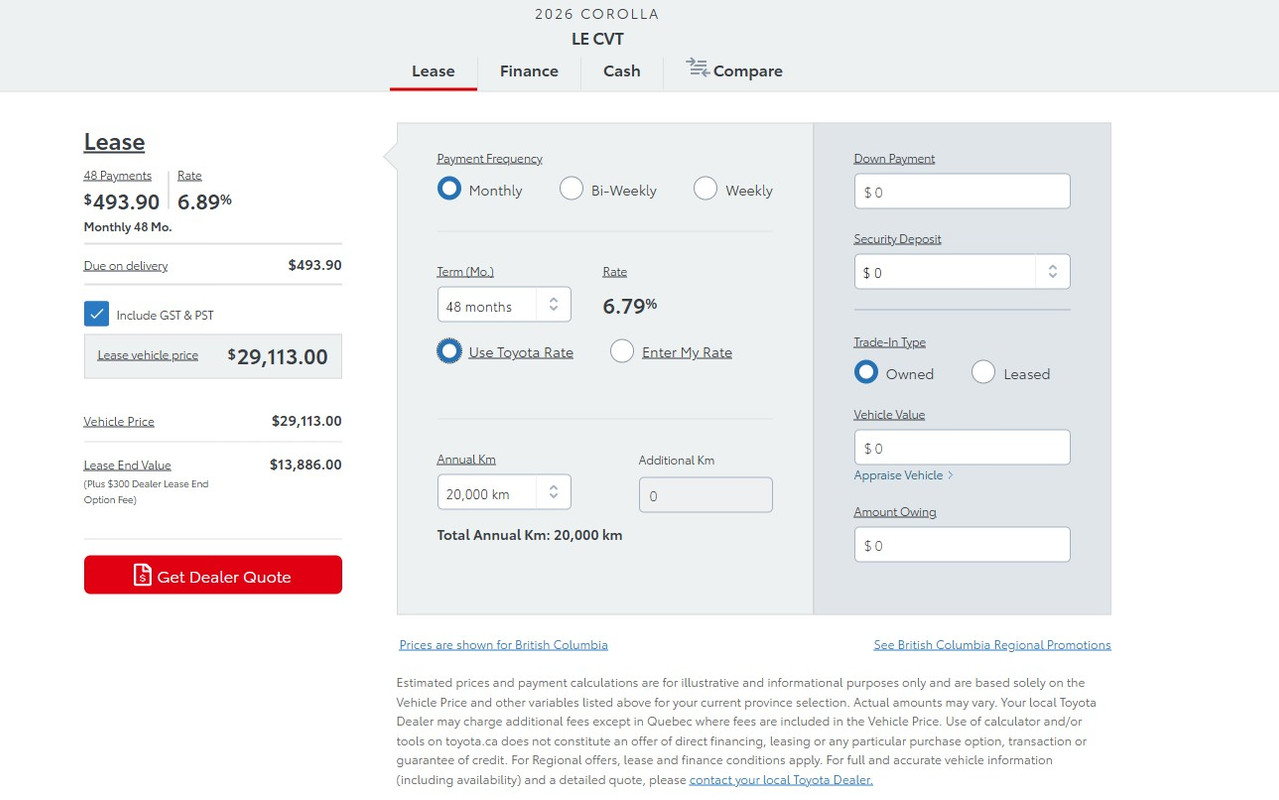Select Bi-Weekly payment frequency
1279x800 pixels.
(571, 188)
